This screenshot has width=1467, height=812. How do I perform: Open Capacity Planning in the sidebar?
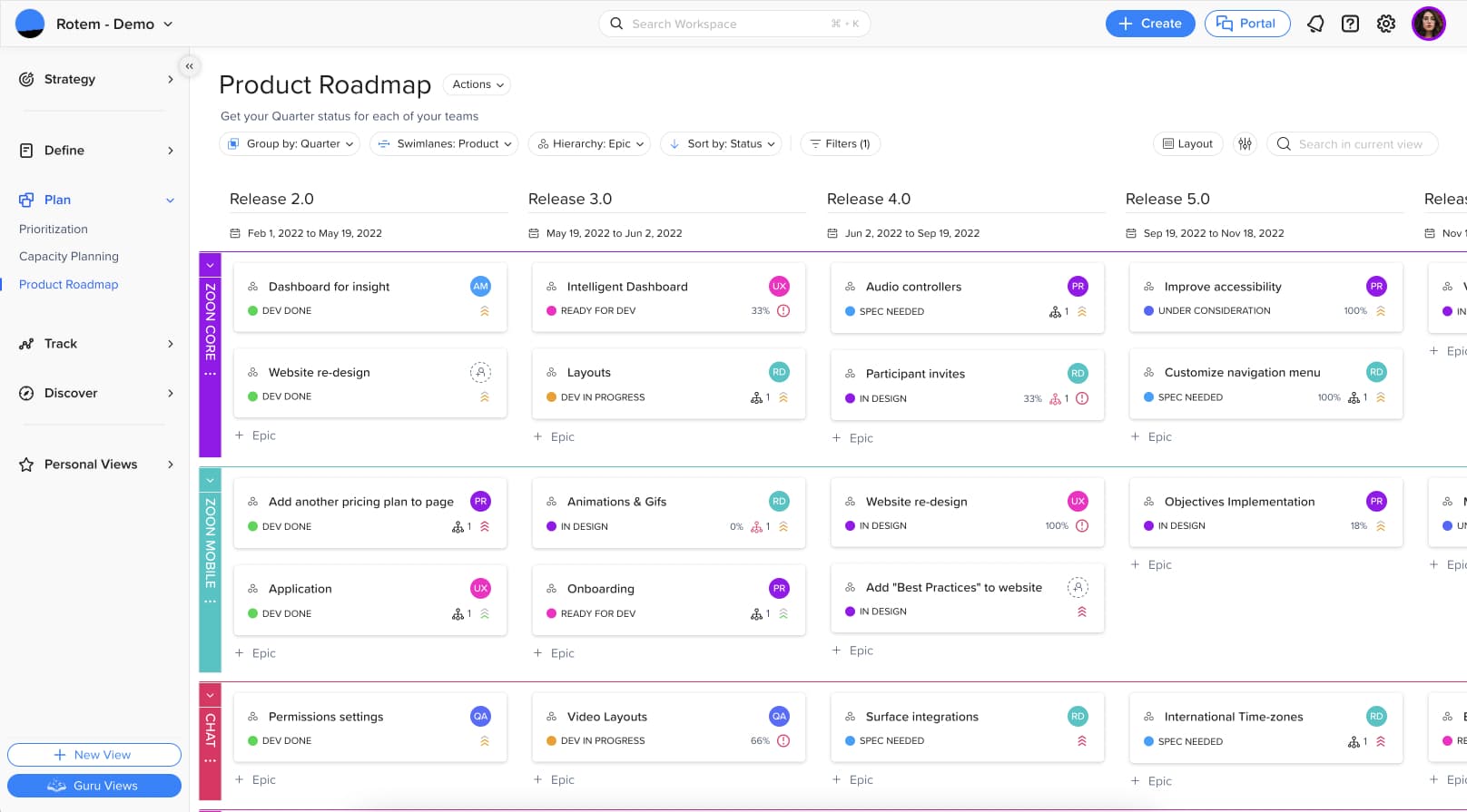click(x=69, y=257)
